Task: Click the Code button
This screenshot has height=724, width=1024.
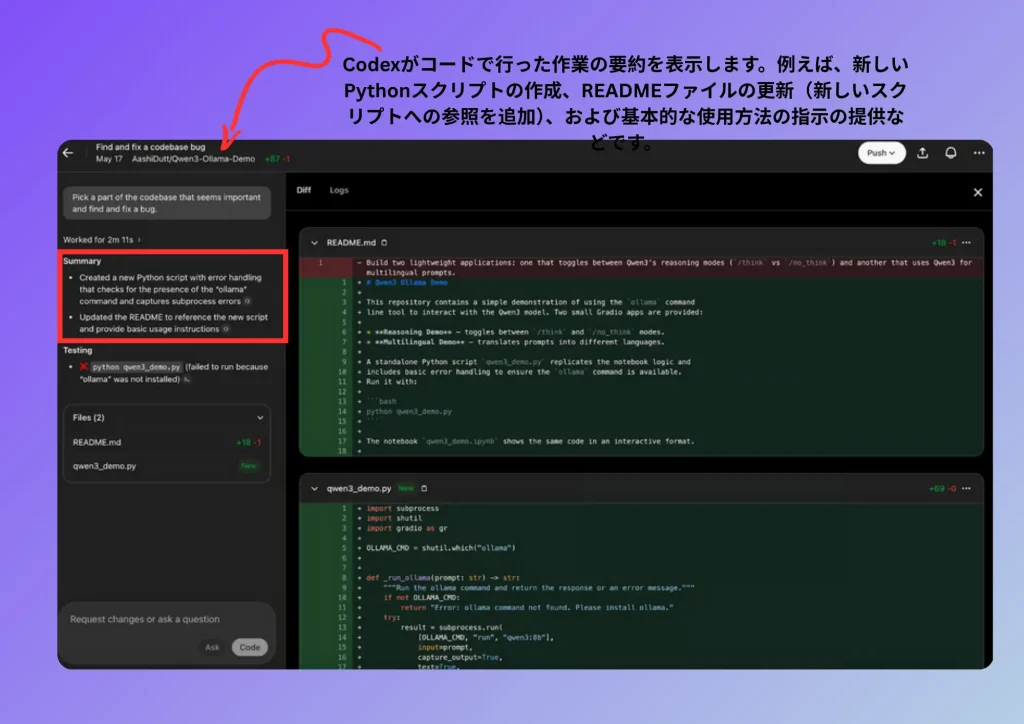Action: pyautogui.click(x=249, y=648)
